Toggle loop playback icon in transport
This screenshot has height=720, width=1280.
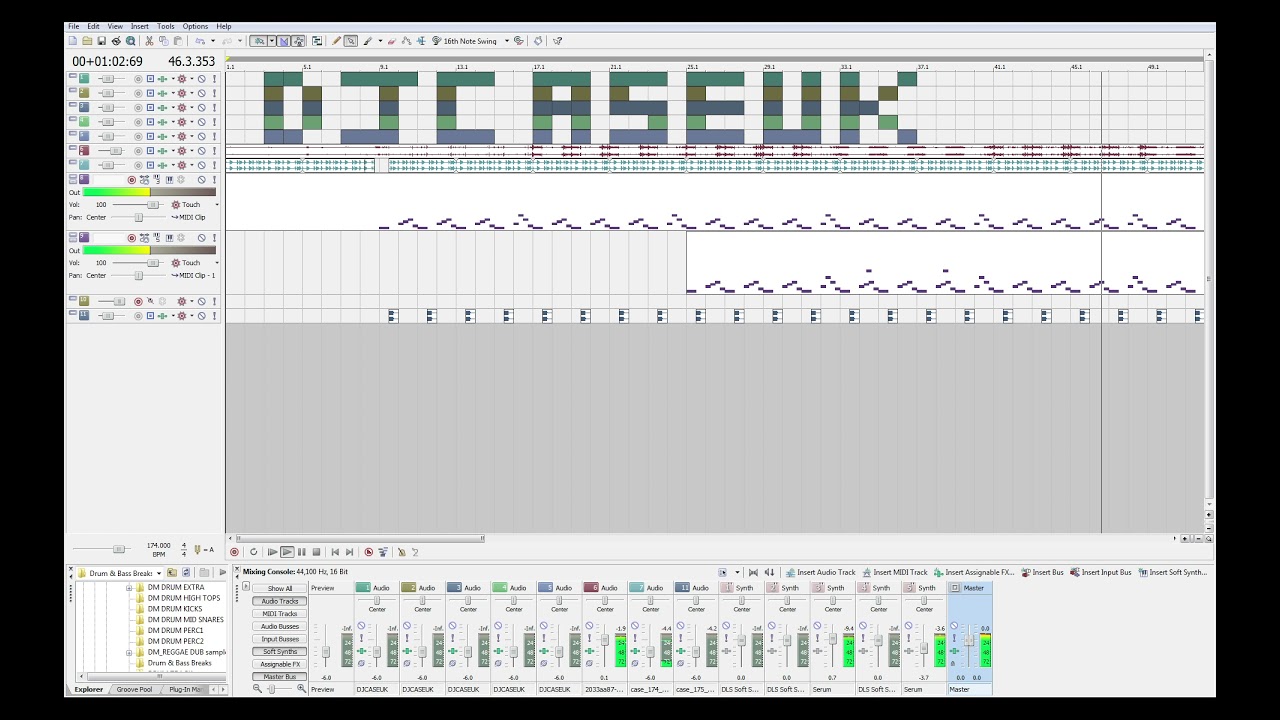(x=254, y=552)
